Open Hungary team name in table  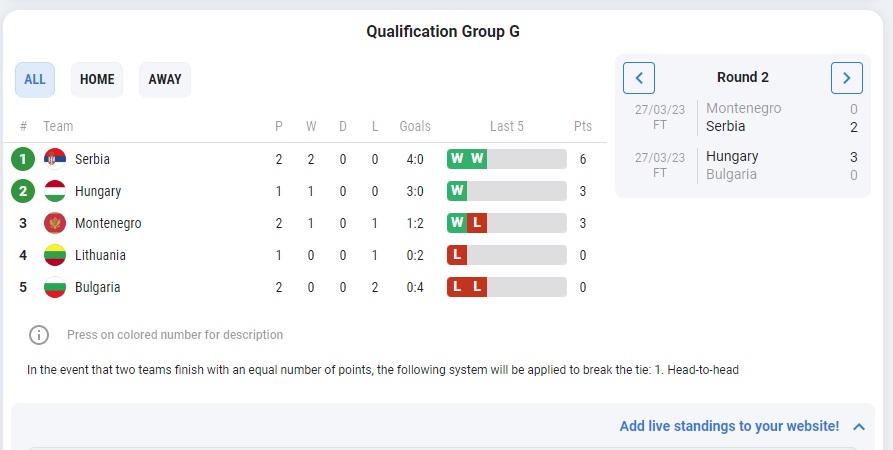point(98,191)
